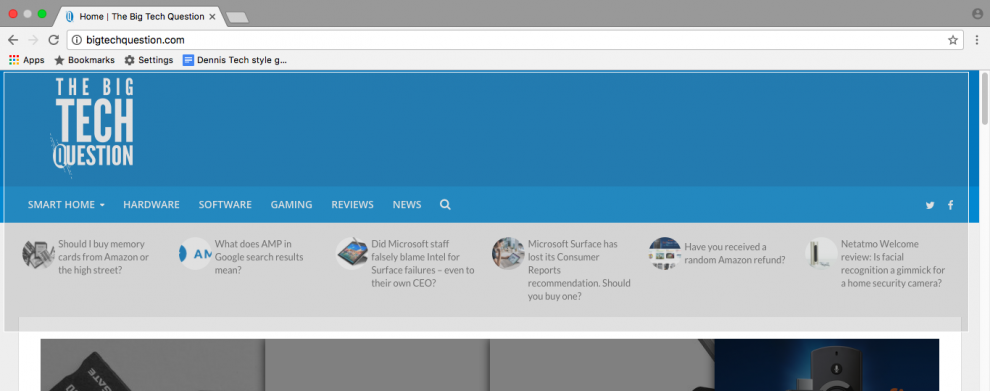Screen dimensions: 990x391
Task: Click the site search magnifier icon
Action: pyautogui.click(x=445, y=205)
